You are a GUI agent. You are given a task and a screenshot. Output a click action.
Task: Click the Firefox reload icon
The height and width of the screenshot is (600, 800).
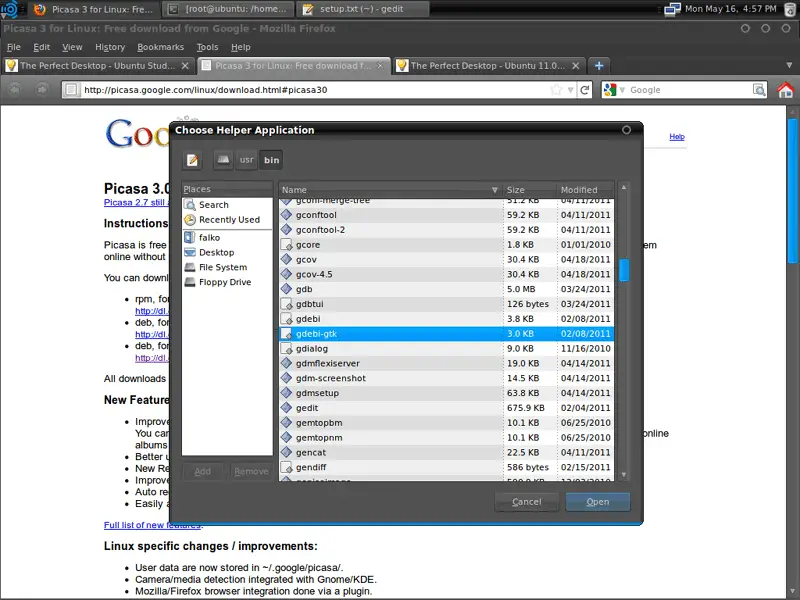pyautogui.click(x=585, y=90)
